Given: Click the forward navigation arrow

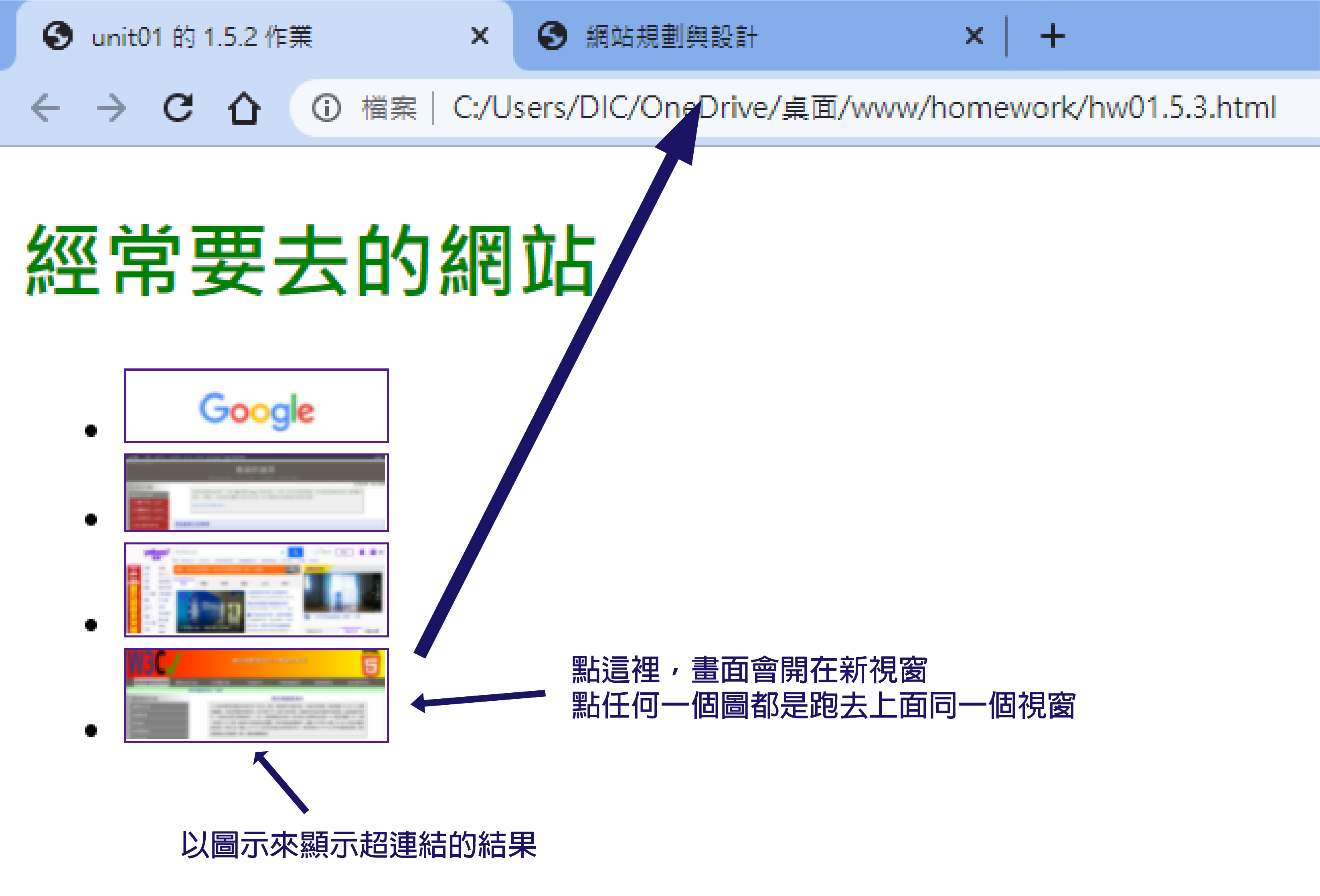Looking at the screenshot, I should click(x=111, y=108).
